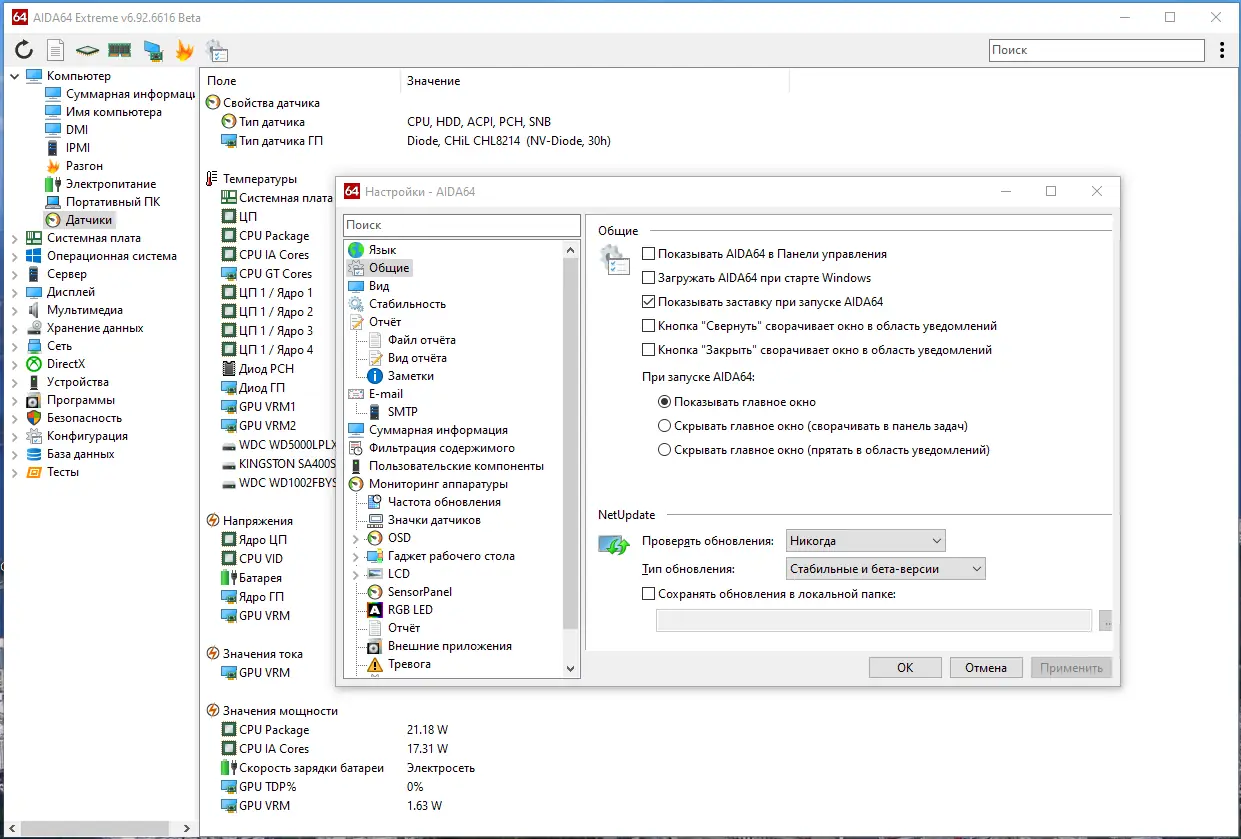The height and width of the screenshot is (839, 1241).
Task: Click the monitor diagnostics toolbar icon
Action: coord(152,50)
